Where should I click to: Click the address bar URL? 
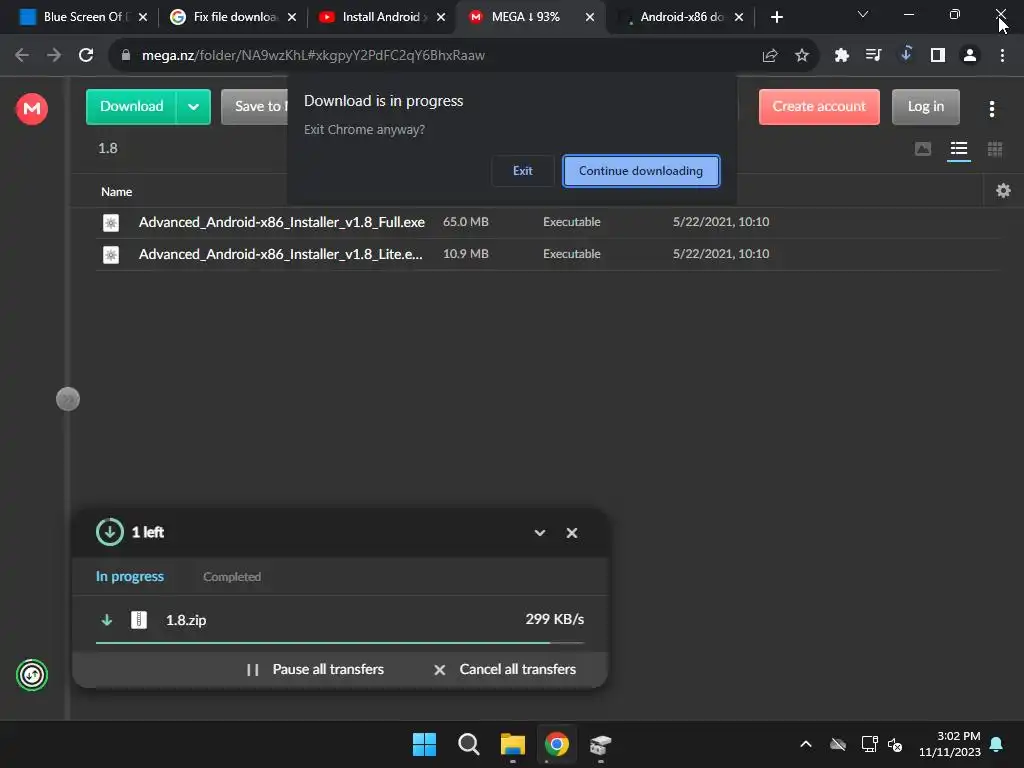tap(313, 56)
